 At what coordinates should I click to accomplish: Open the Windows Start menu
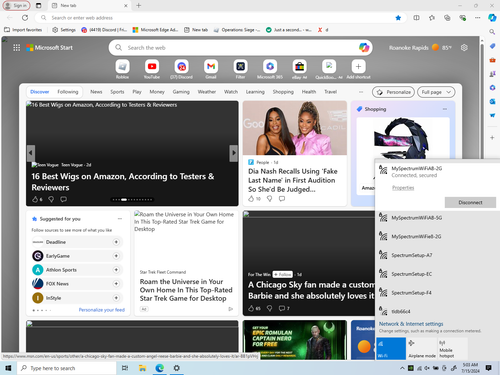(x=8, y=368)
